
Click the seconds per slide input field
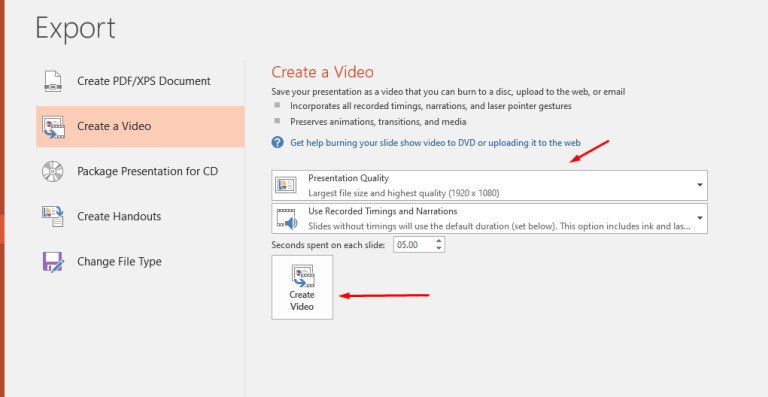coord(414,245)
